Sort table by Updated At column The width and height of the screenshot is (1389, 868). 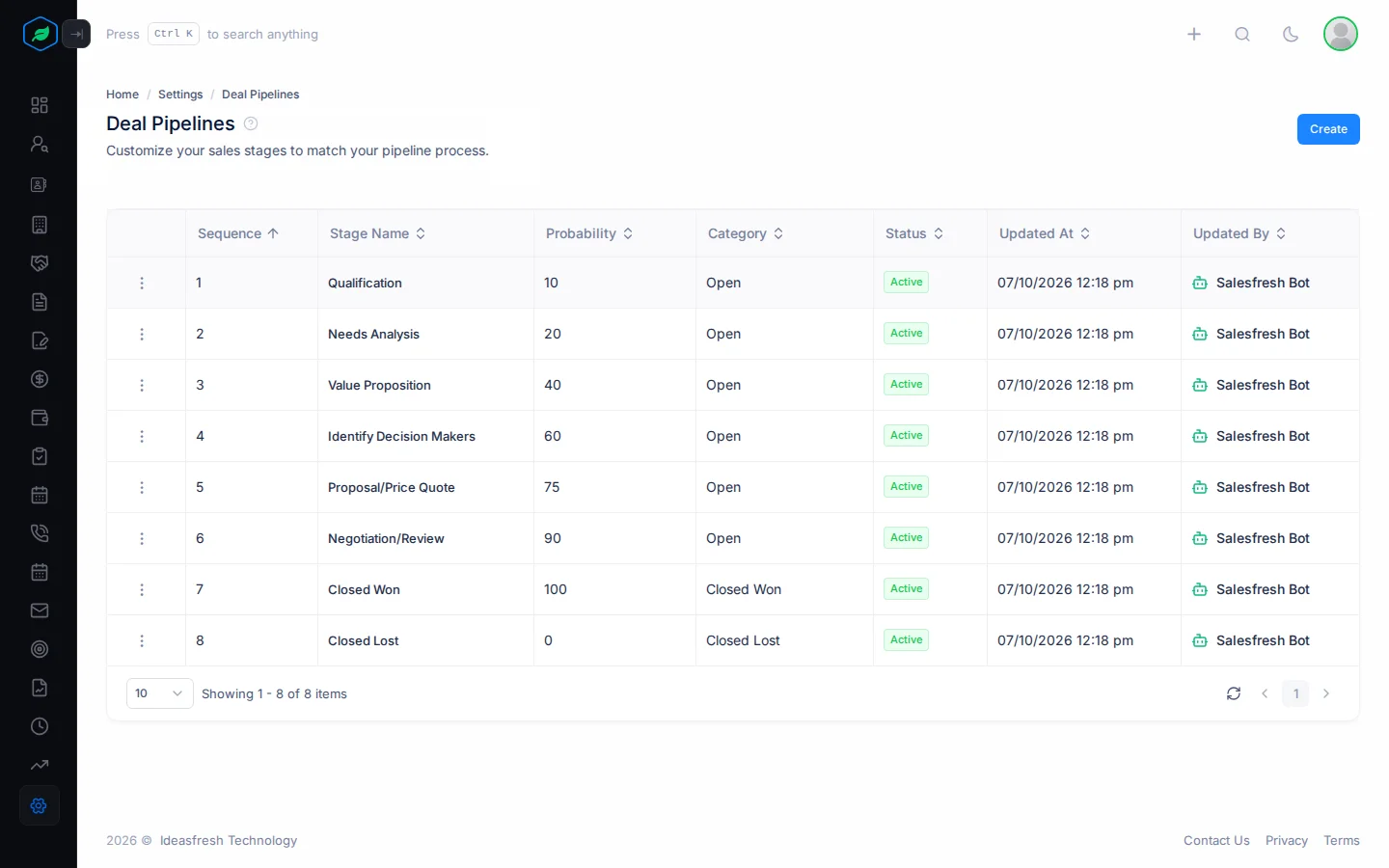tap(1045, 233)
